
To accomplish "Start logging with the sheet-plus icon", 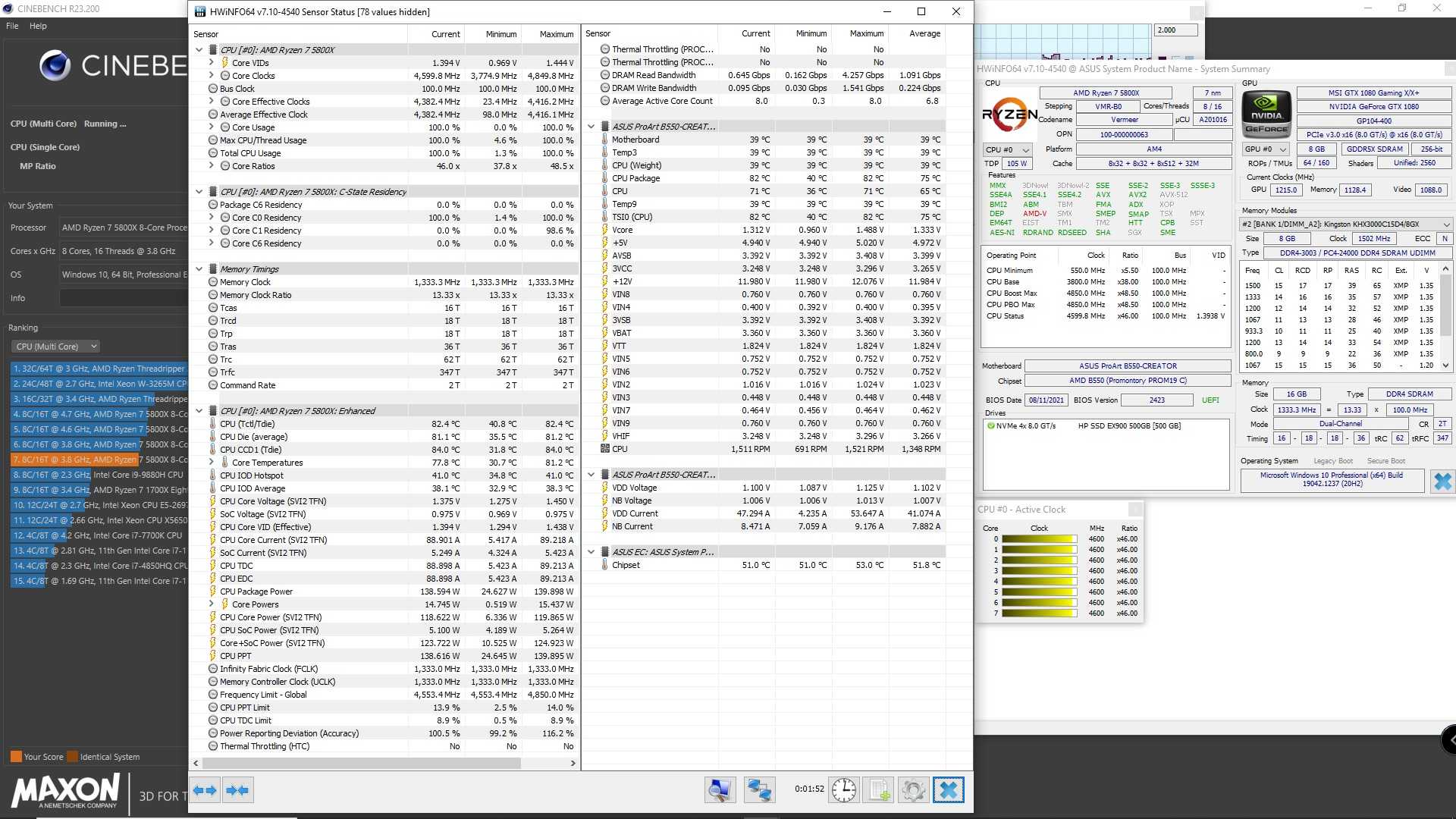I will [879, 790].
